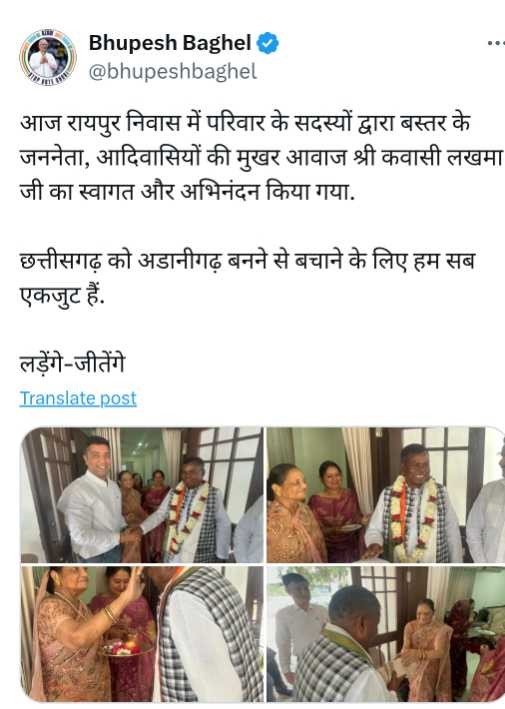Click the लड़ेंगे-जीतेंगे slogan text

(72, 364)
